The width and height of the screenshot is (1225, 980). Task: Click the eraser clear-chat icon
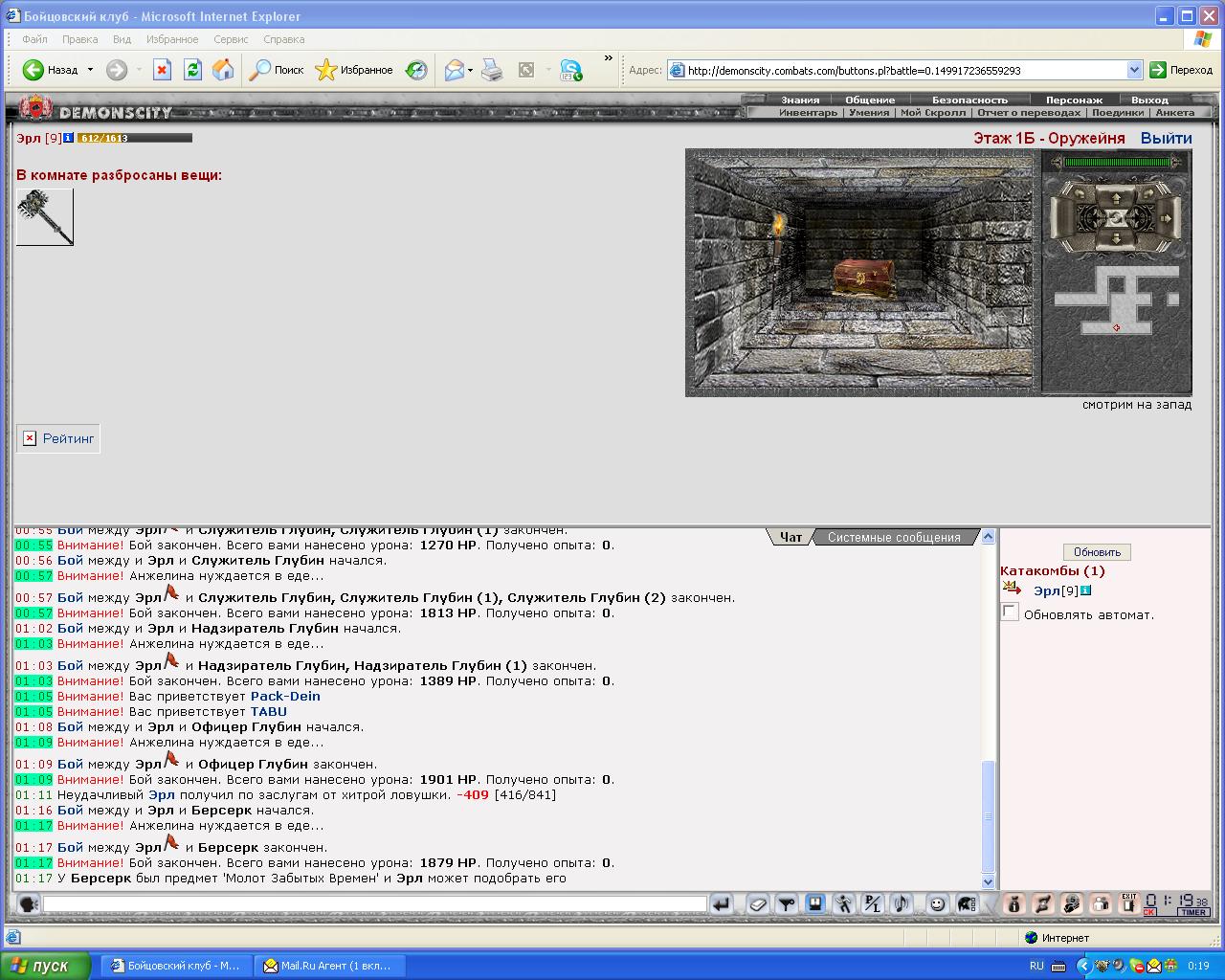point(757,903)
